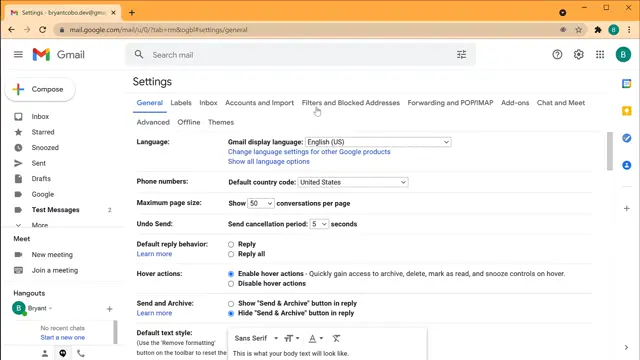
Task: Click Learn more under Send and Archive
Action: click(x=154, y=313)
